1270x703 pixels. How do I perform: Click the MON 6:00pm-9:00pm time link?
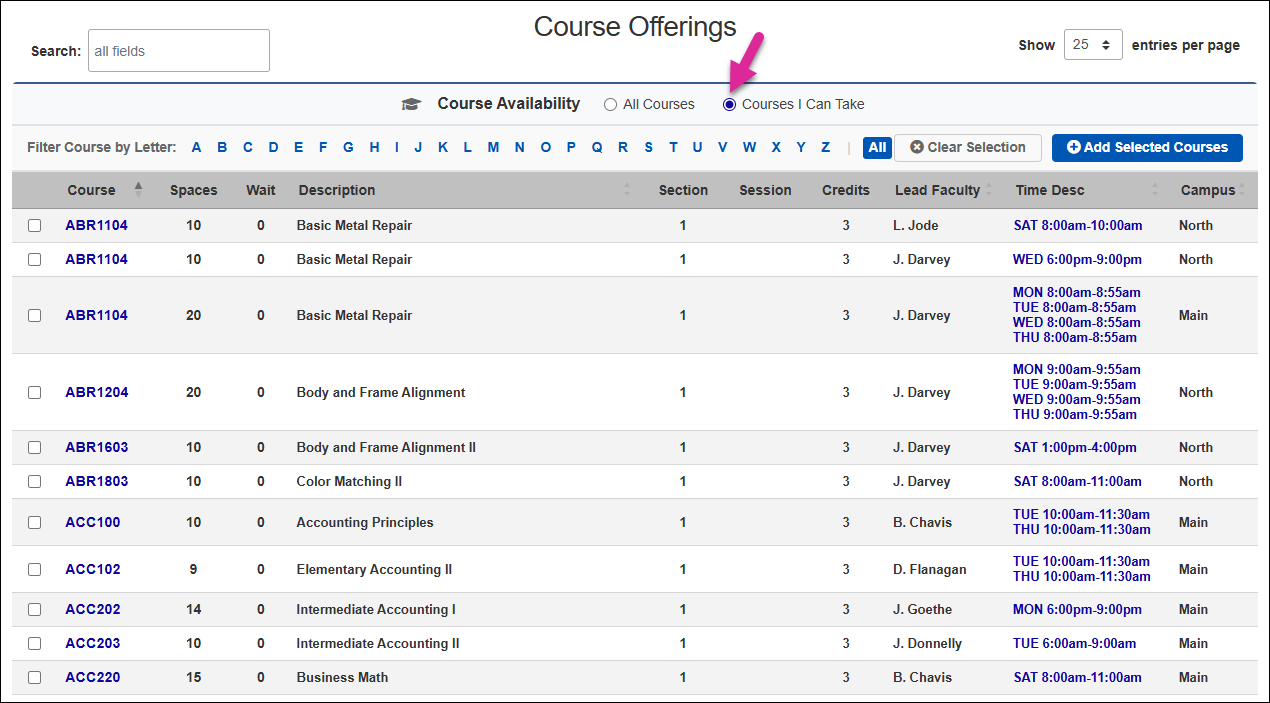pyautogui.click(x=1077, y=609)
